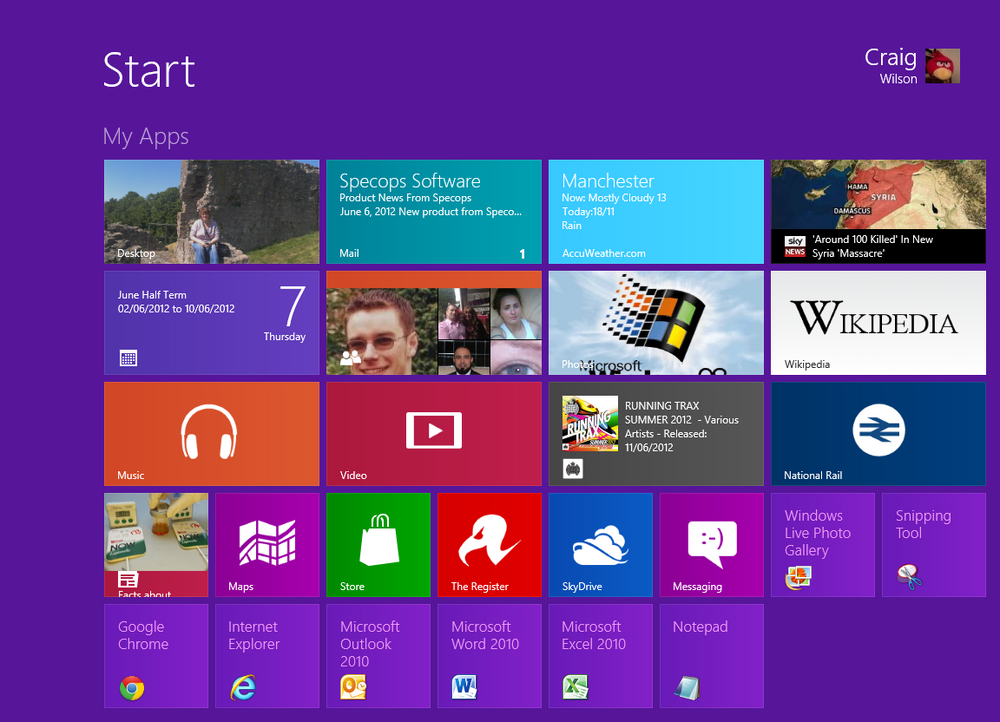
Task: Open the Calendar tile showing Thursday 7
Action: [x=212, y=323]
